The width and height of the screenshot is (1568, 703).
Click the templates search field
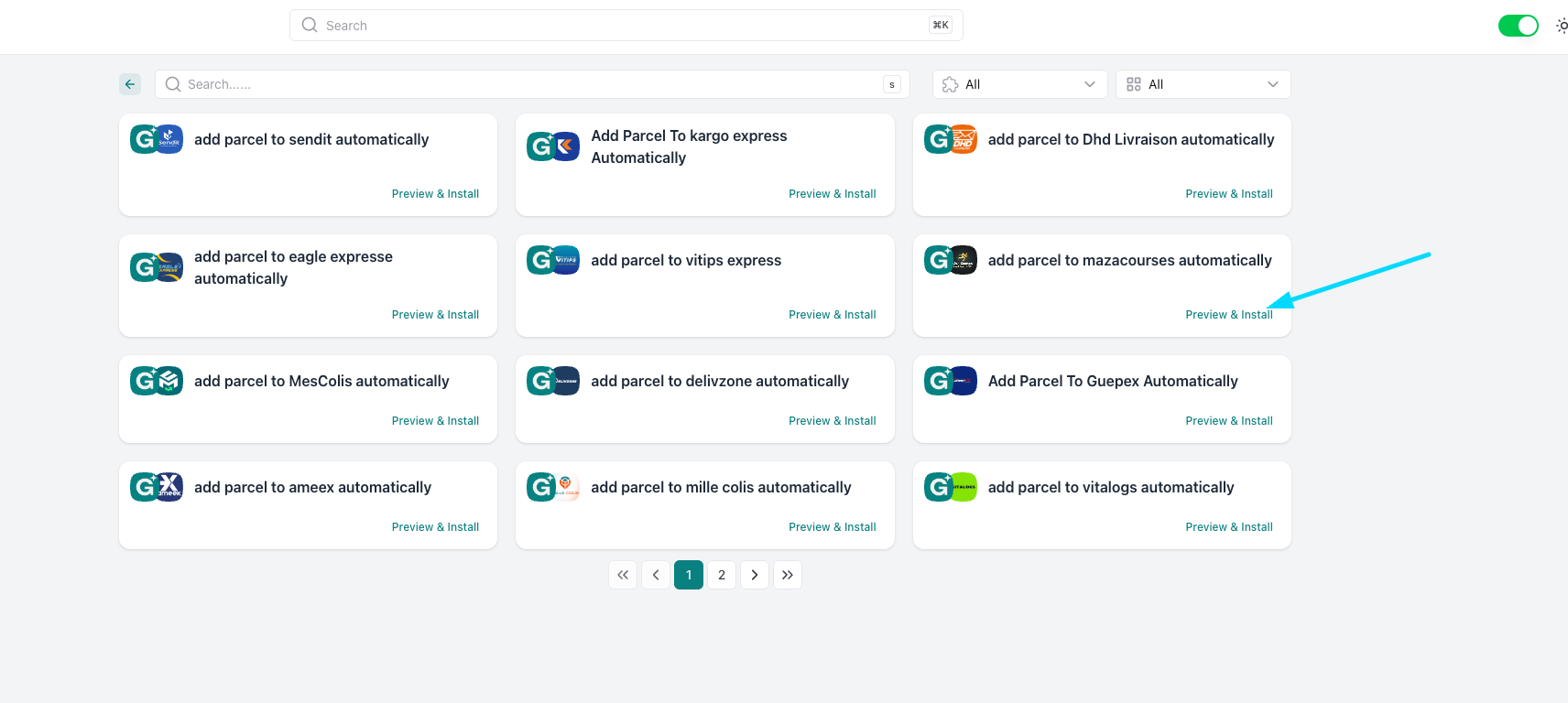(531, 84)
